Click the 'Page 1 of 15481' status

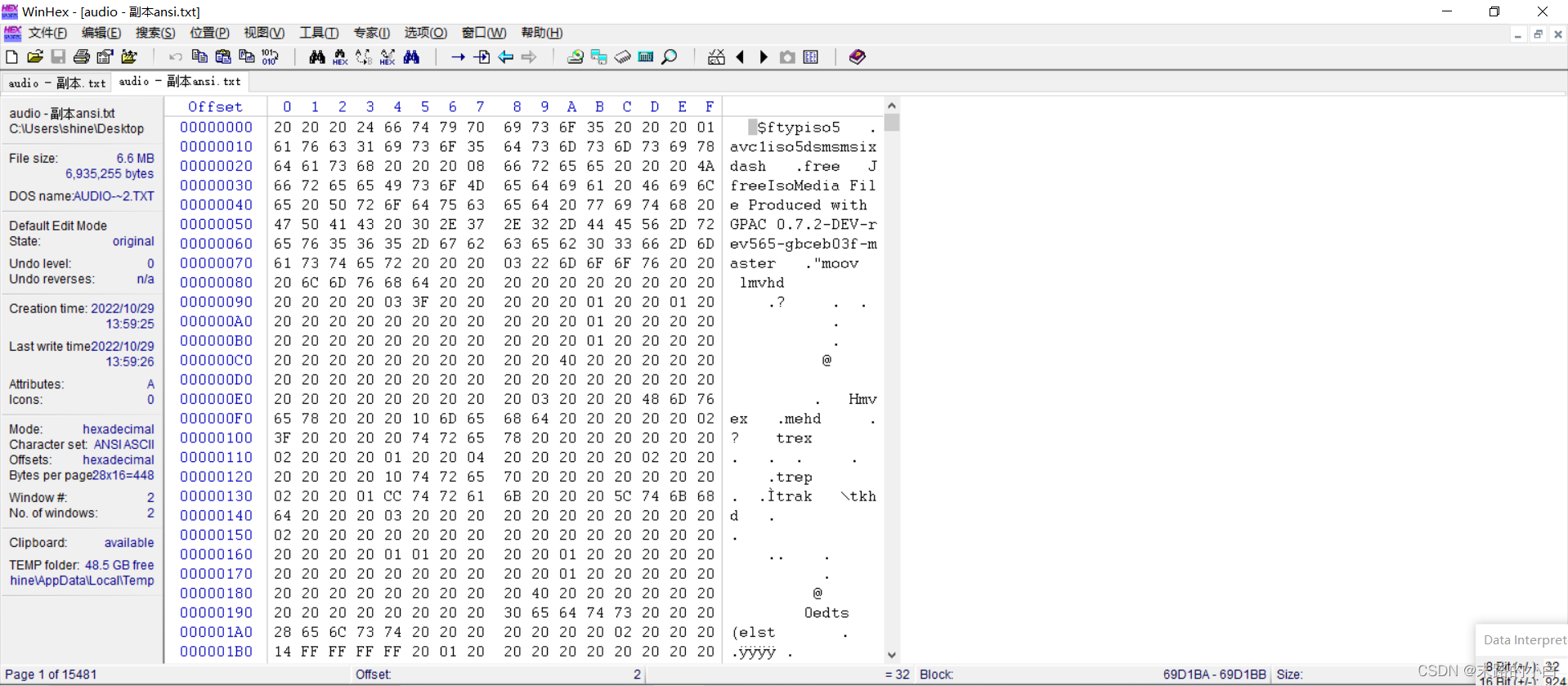(x=51, y=675)
